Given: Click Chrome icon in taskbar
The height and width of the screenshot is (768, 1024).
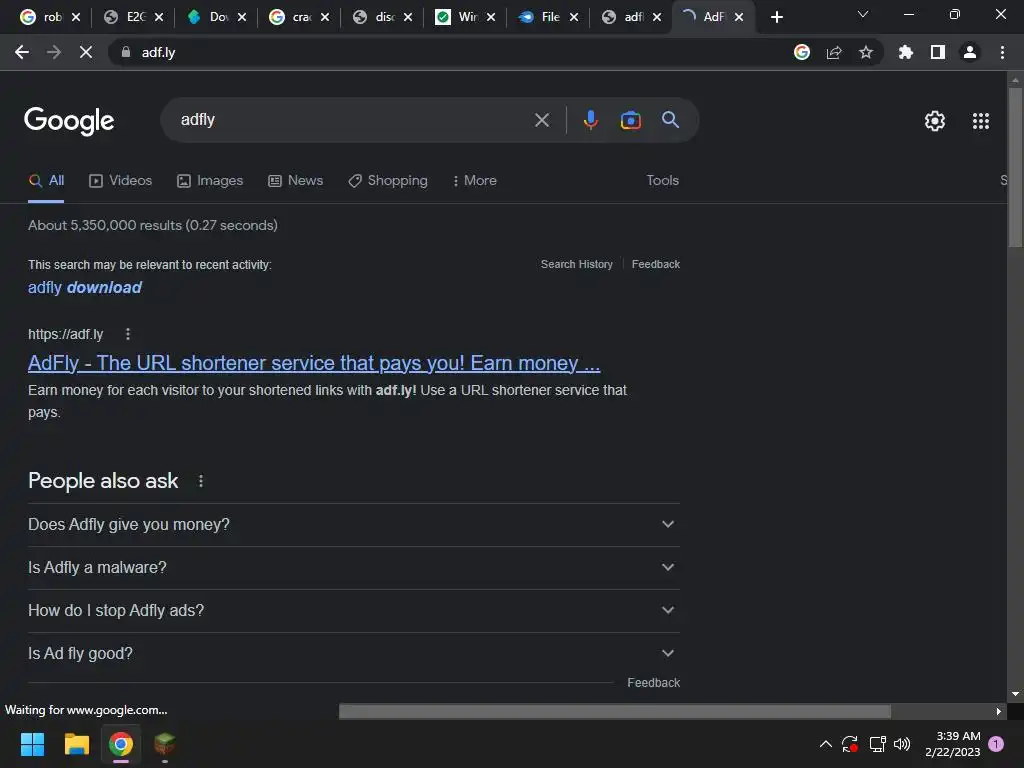Looking at the screenshot, I should [x=121, y=744].
